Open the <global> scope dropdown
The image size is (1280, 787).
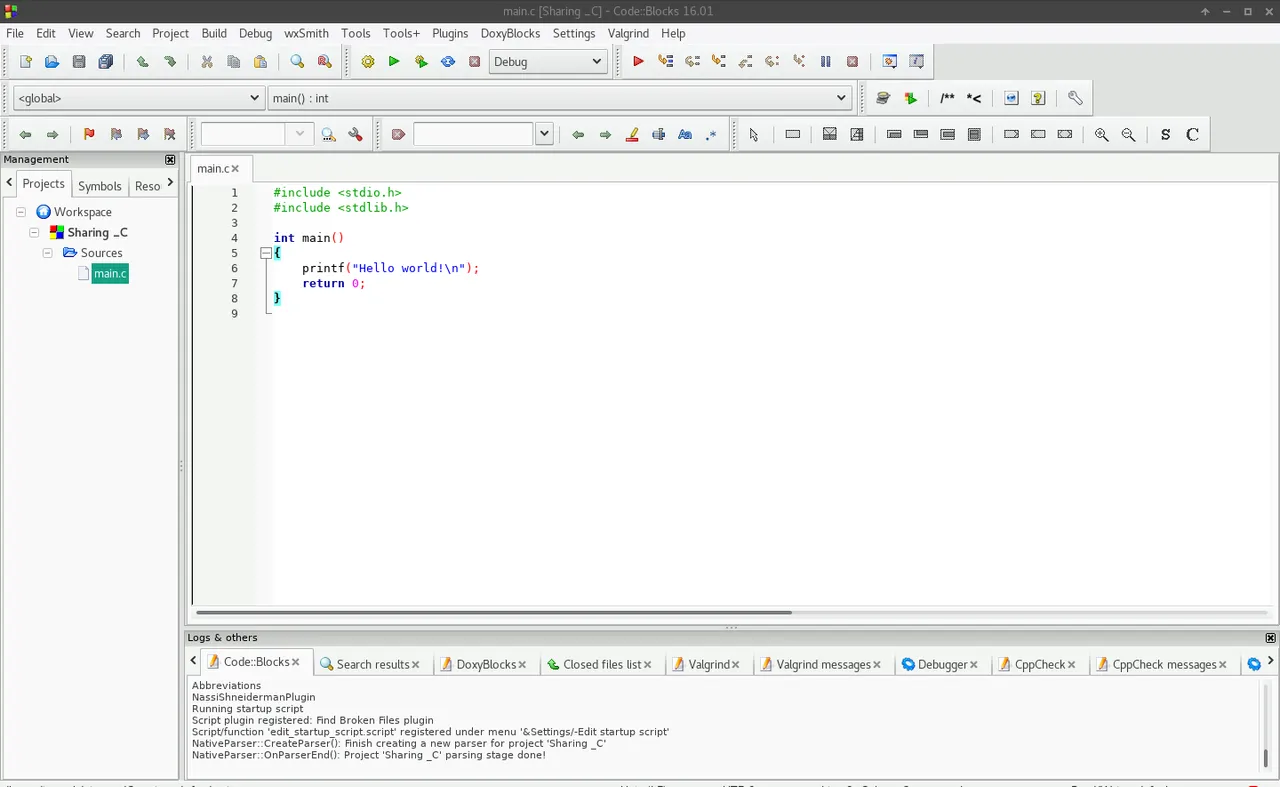[x=138, y=98]
